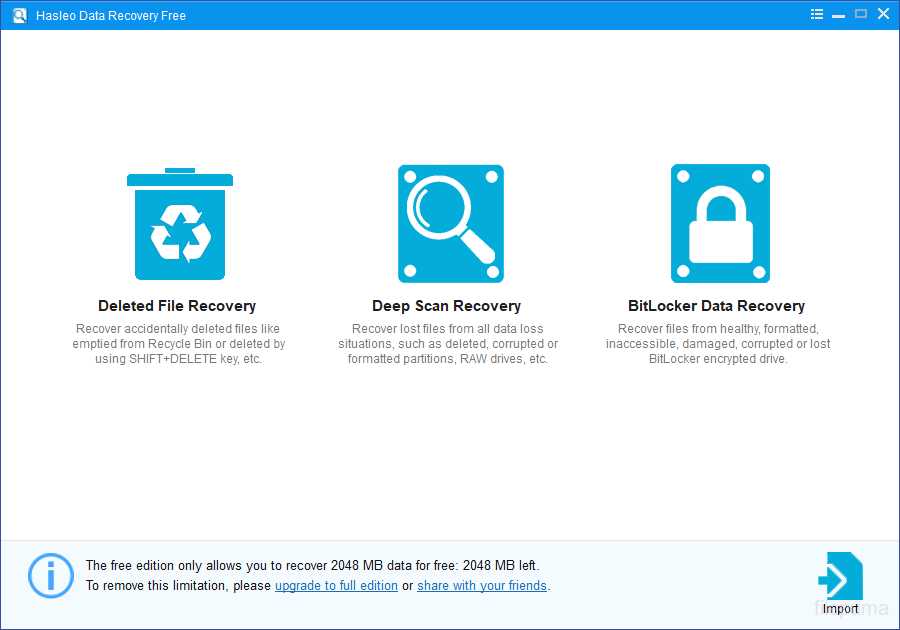Click the blue information circle icon
The height and width of the screenshot is (630, 900).
tap(50, 576)
